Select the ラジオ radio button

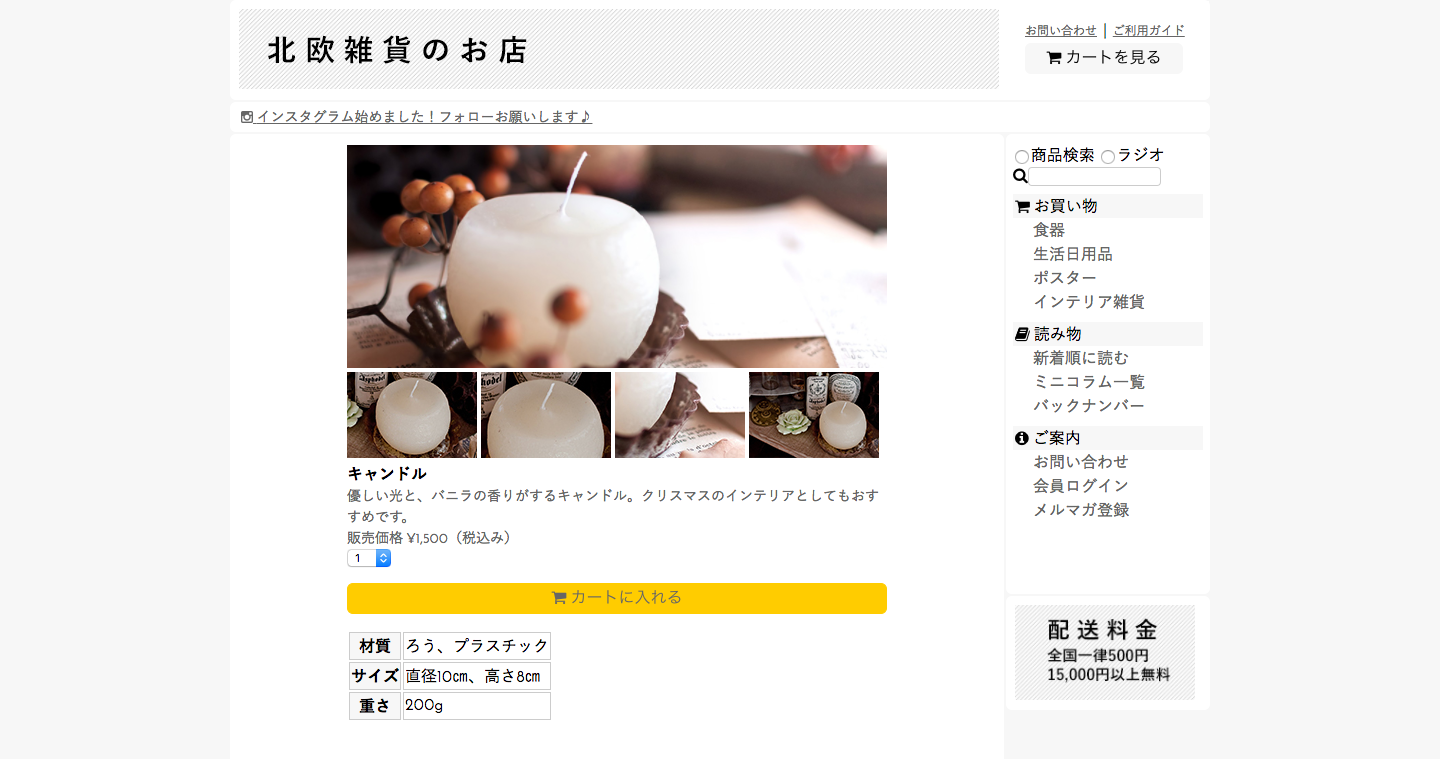[x=1108, y=157]
